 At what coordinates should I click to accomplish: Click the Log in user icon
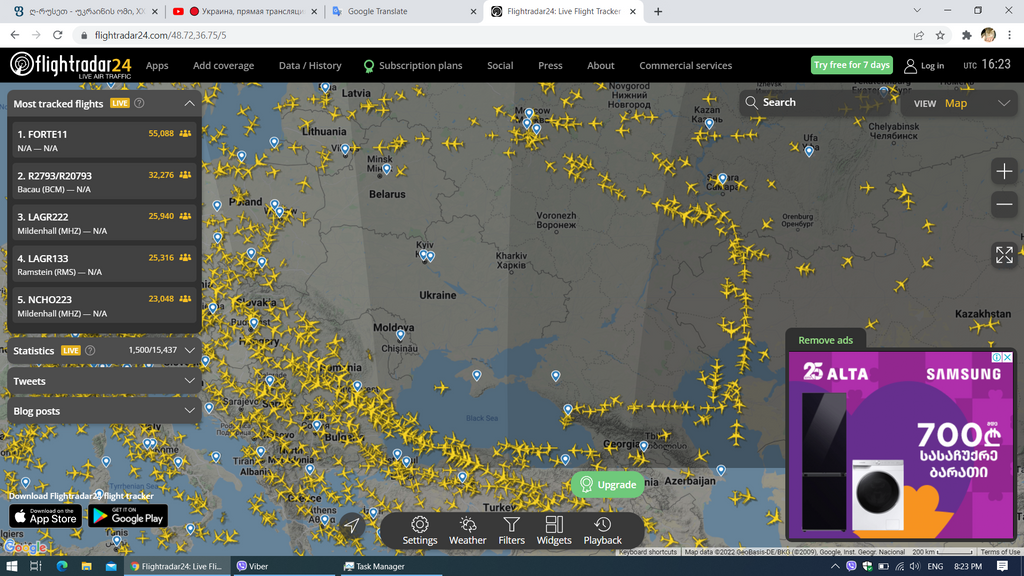[x=910, y=65]
